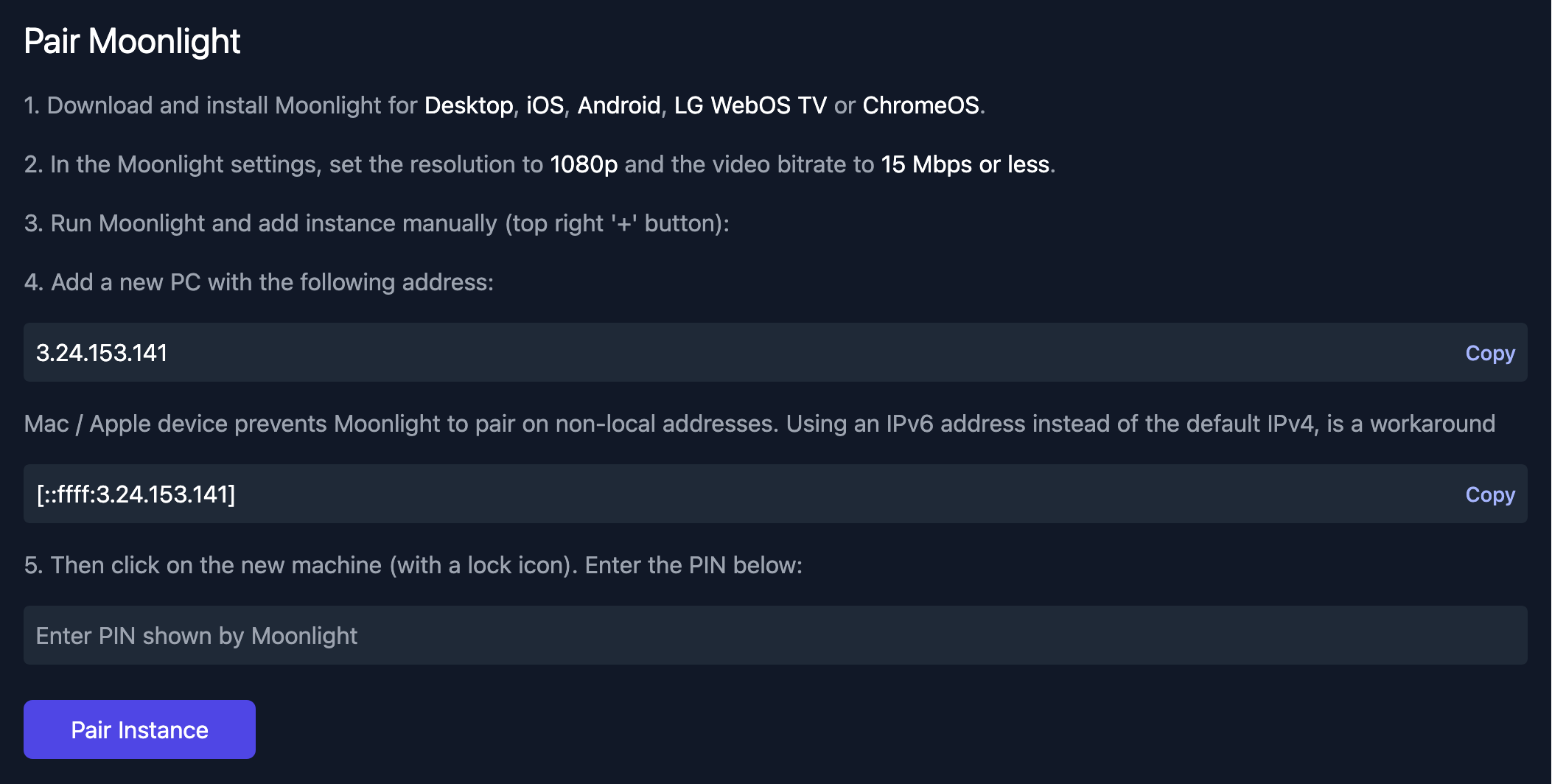Image resolution: width=1552 pixels, height=784 pixels.
Task: Focus the Enter PIN shown by Moonlight field
Action: (x=775, y=635)
